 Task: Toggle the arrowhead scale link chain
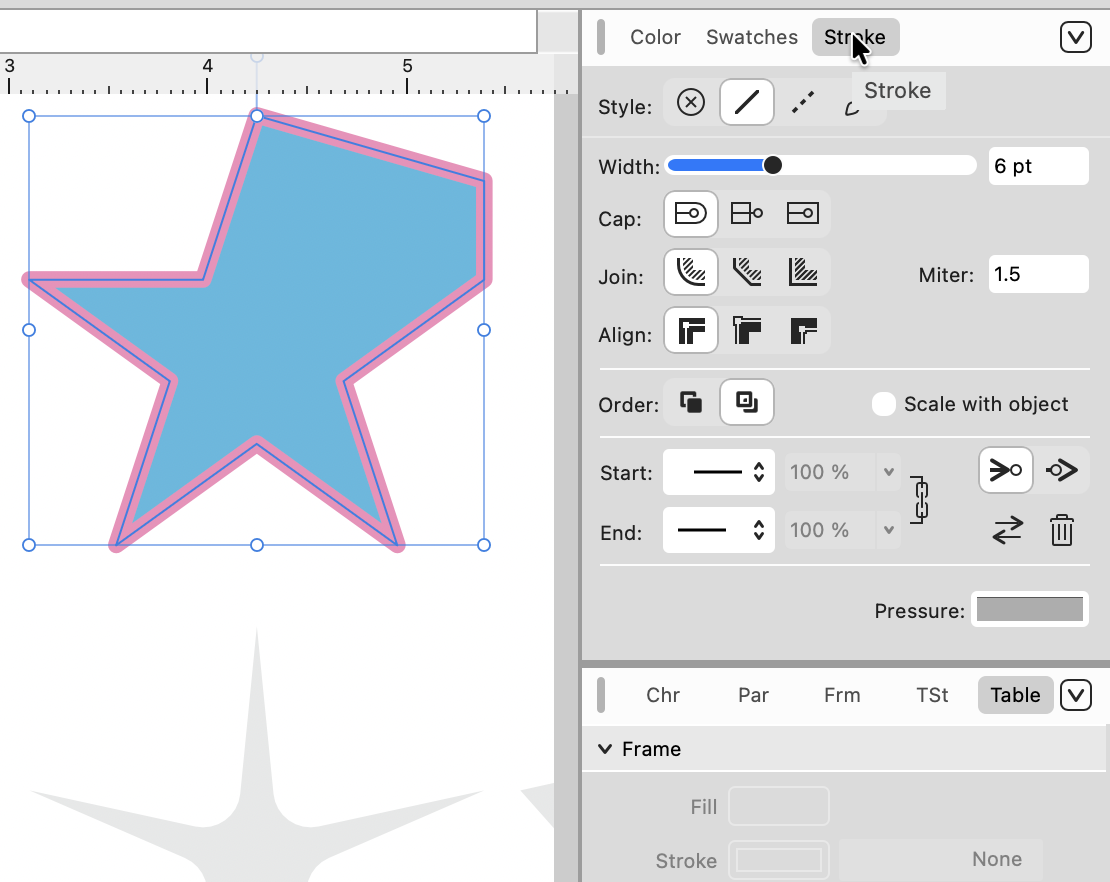point(921,500)
